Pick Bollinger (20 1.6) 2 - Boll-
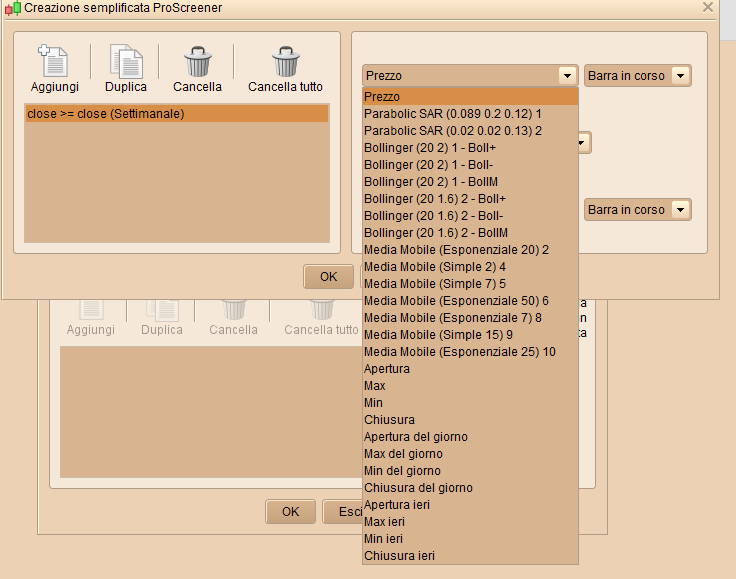This screenshot has height=579, width=736. [470, 216]
